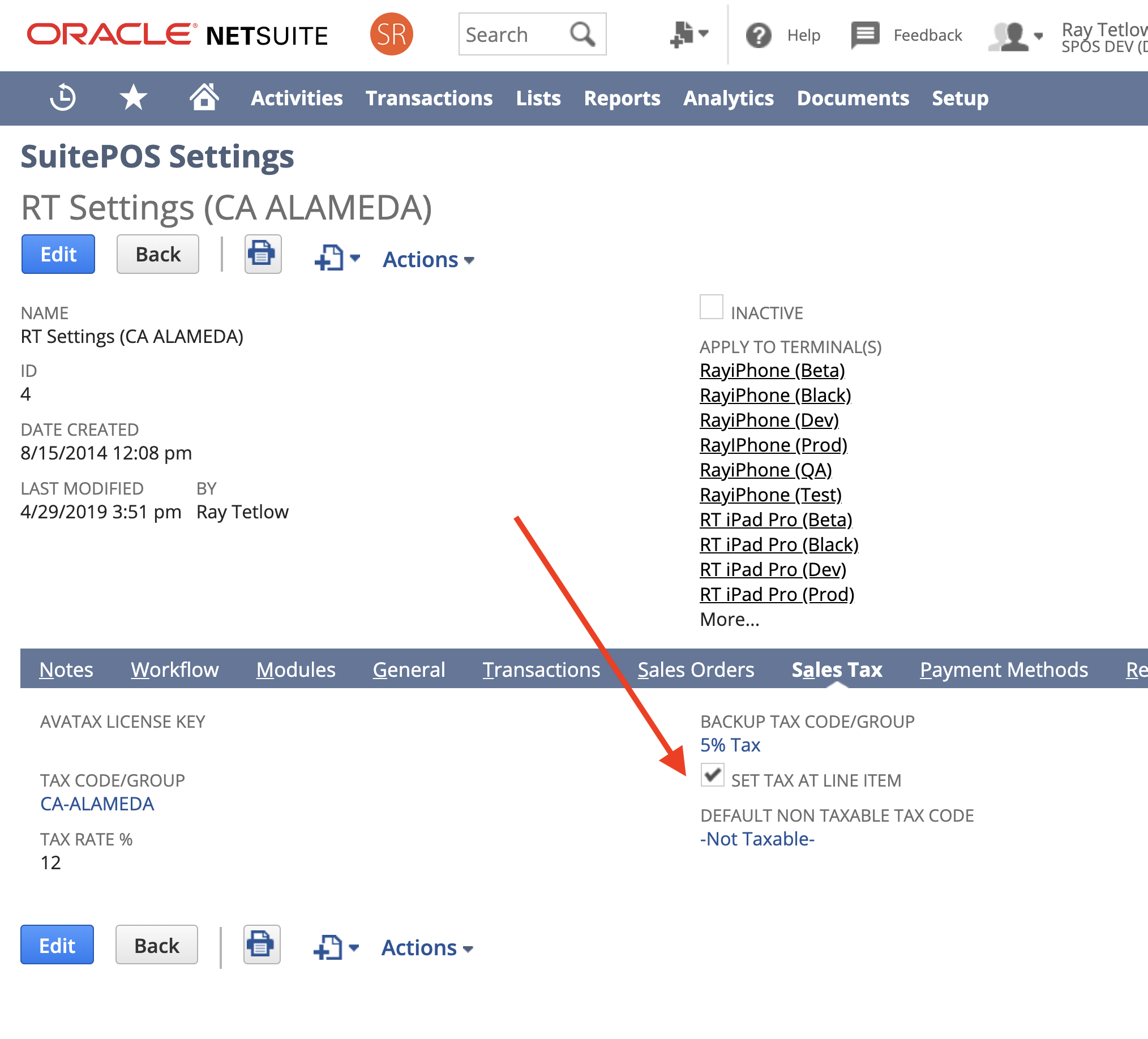This screenshot has width=1148, height=1039.
Task: Open the RT iPad Pro (Beta) terminal link
Action: point(776,520)
